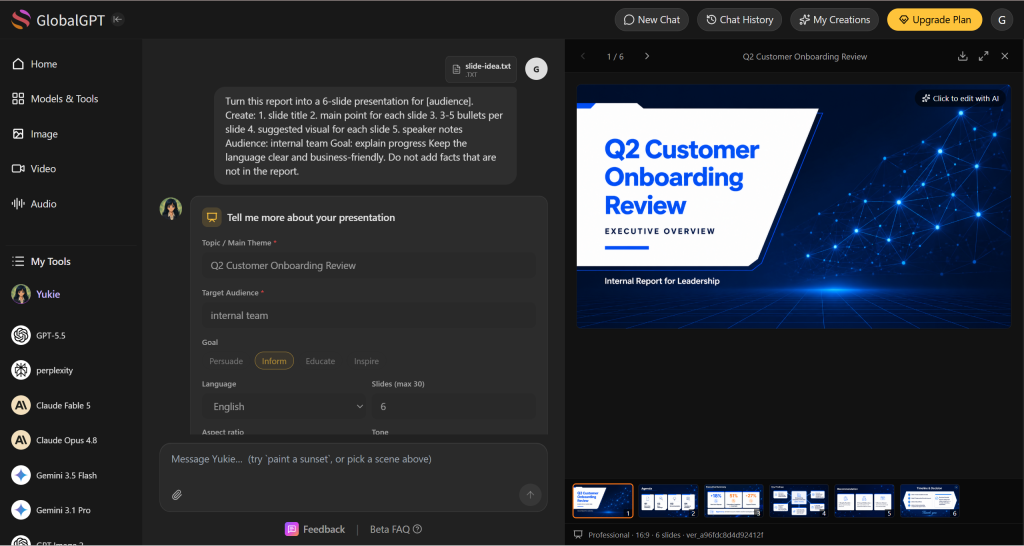
Task: Open Chat History
Action: click(740, 20)
